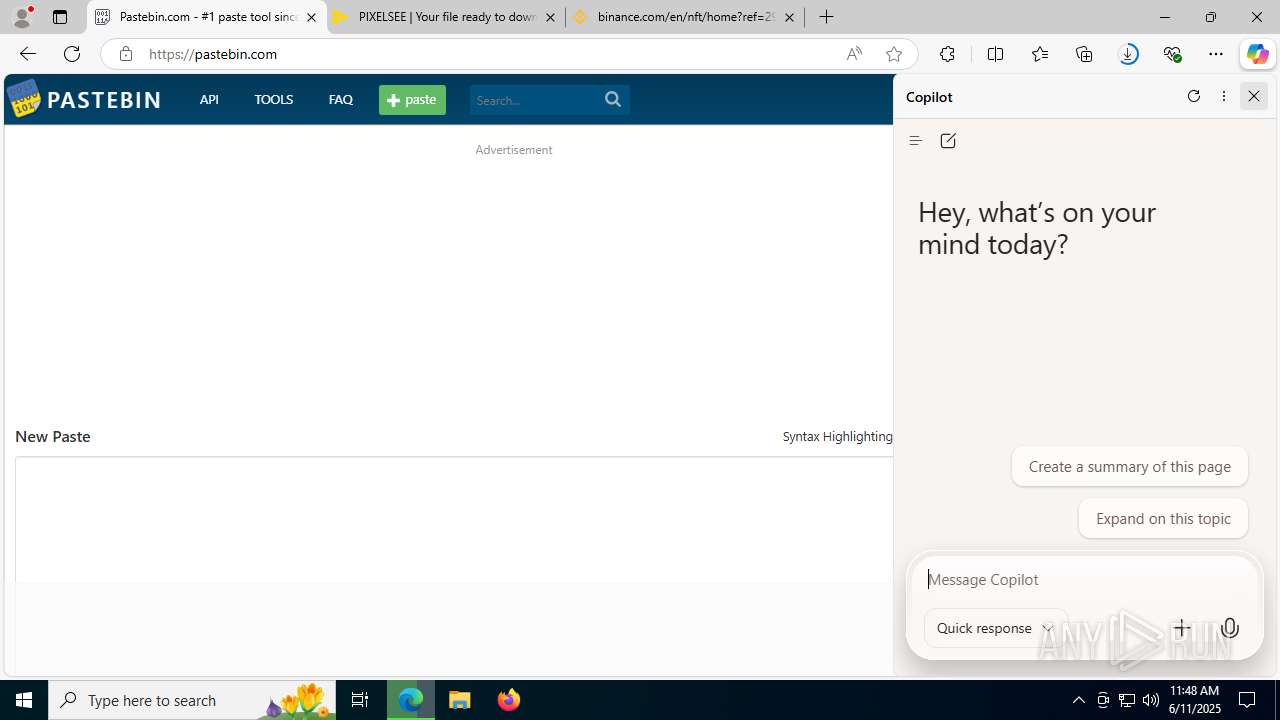The height and width of the screenshot is (720, 1280).
Task: Click the Syntax Highlighting label
Action: pos(837,436)
